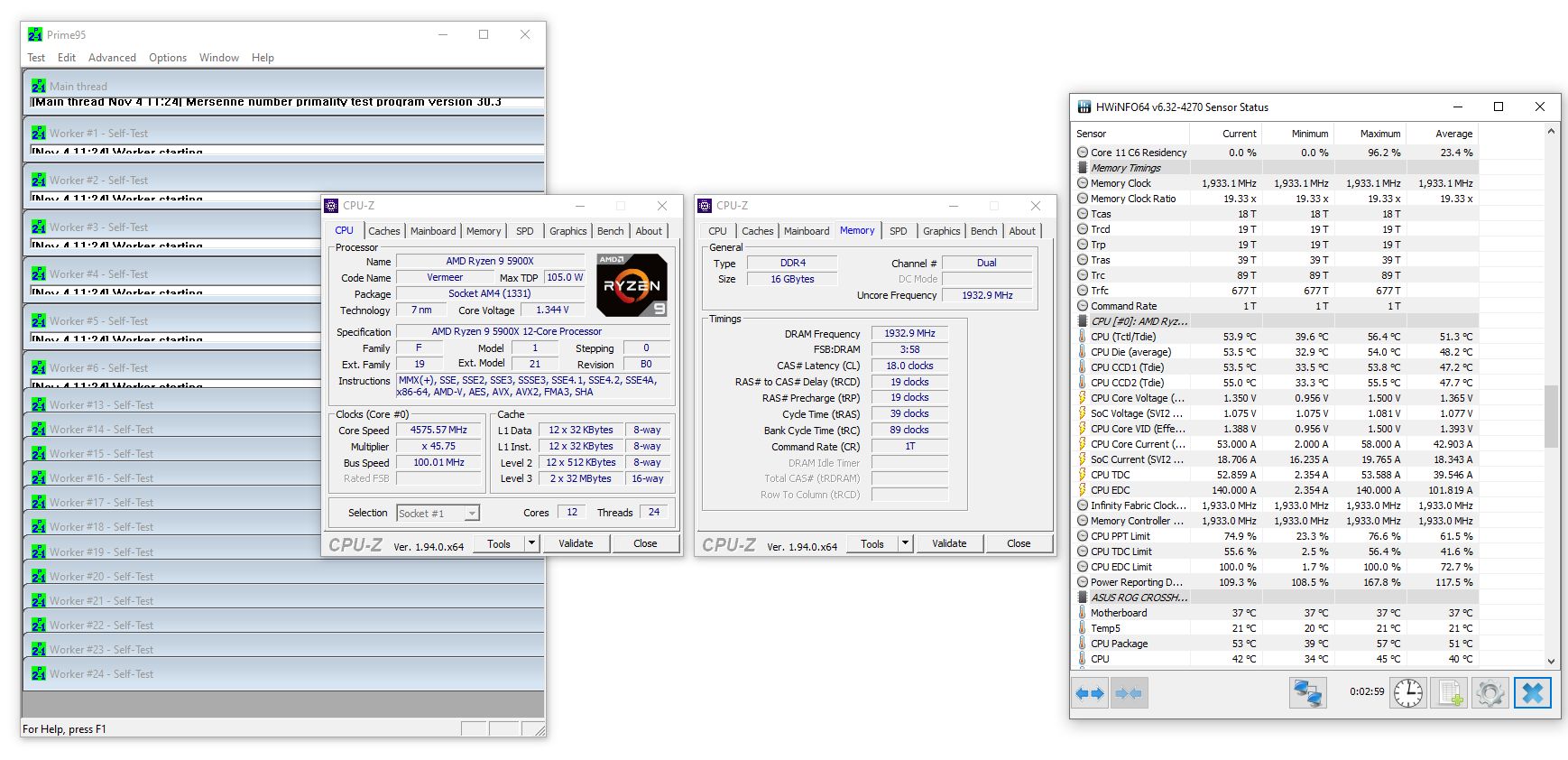This screenshot has height=760, width=1568.
Task: Switch to SPD tab in CPU-Z Memory window
Action: coord(898,231)
